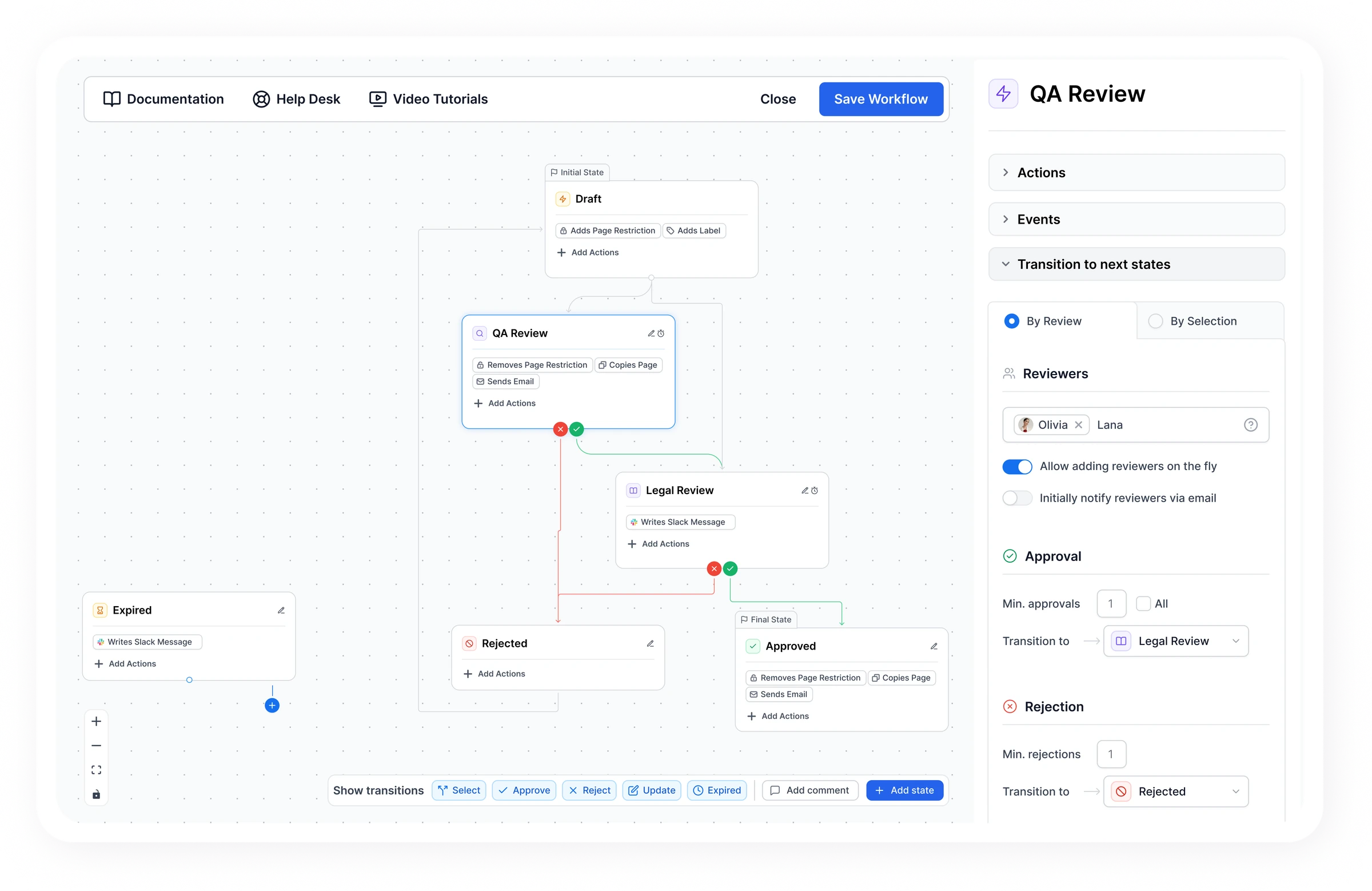
Task: Remove Olivia from reviewers
Action: pos(1078,425)
